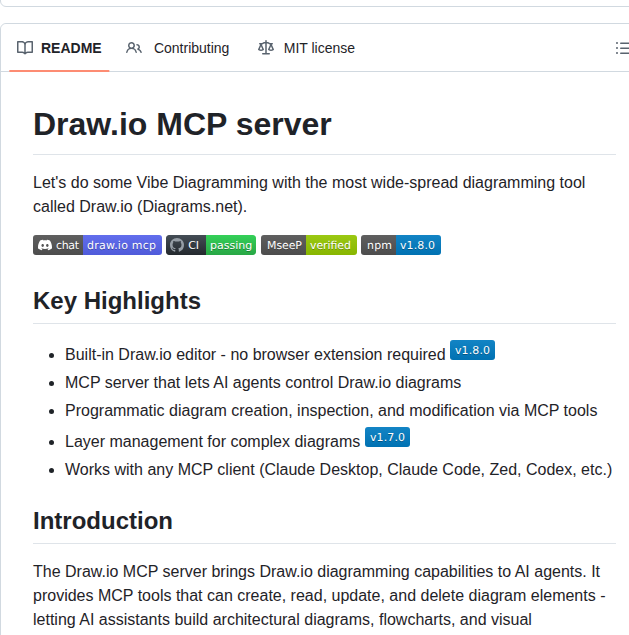
Task: Click the 'Layer management for complex diagrams' text
Action: (x=213, y=441)
